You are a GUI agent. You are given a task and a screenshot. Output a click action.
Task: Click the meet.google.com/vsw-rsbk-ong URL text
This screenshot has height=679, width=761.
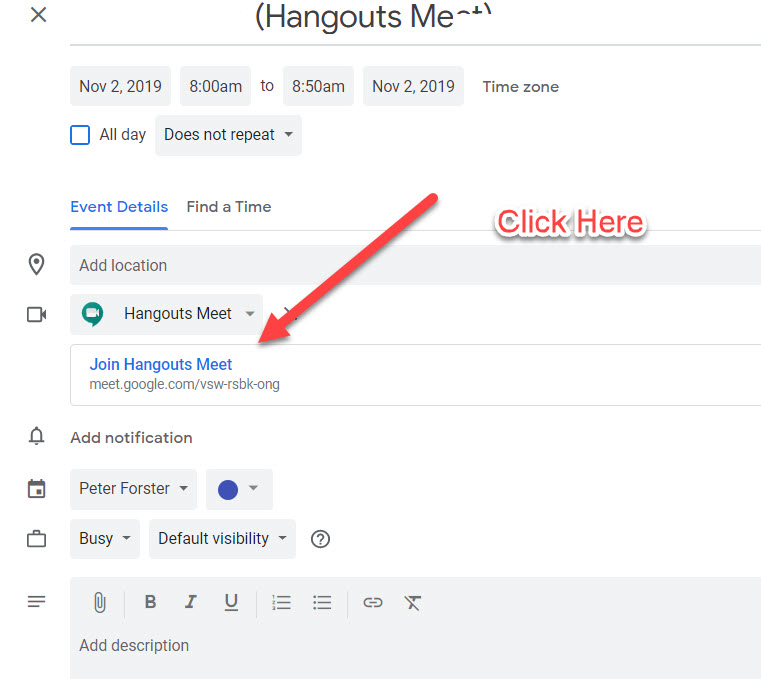(x=184, y=384)
